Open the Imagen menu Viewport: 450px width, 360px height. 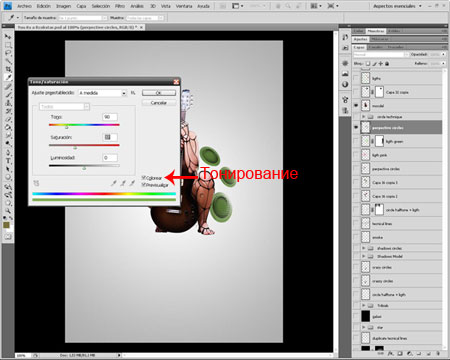63,6
